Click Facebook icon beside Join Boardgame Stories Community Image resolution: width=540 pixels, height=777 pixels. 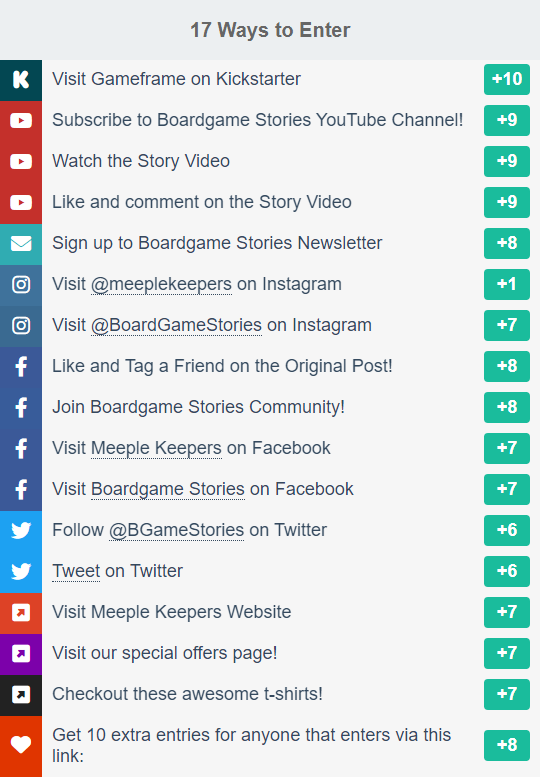[x=21, y=407]
